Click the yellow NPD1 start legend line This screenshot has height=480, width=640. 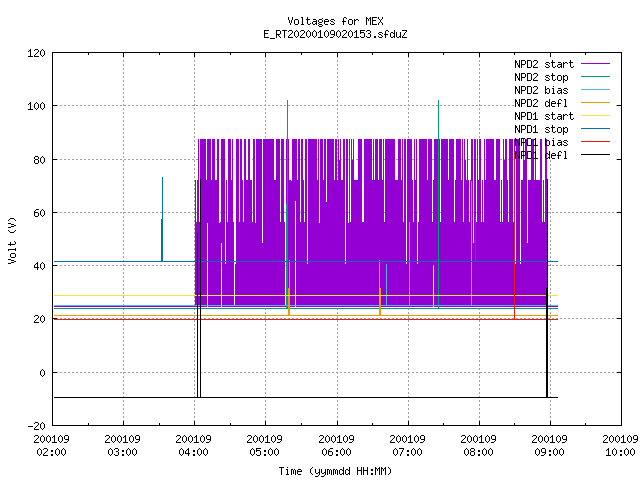595,116
